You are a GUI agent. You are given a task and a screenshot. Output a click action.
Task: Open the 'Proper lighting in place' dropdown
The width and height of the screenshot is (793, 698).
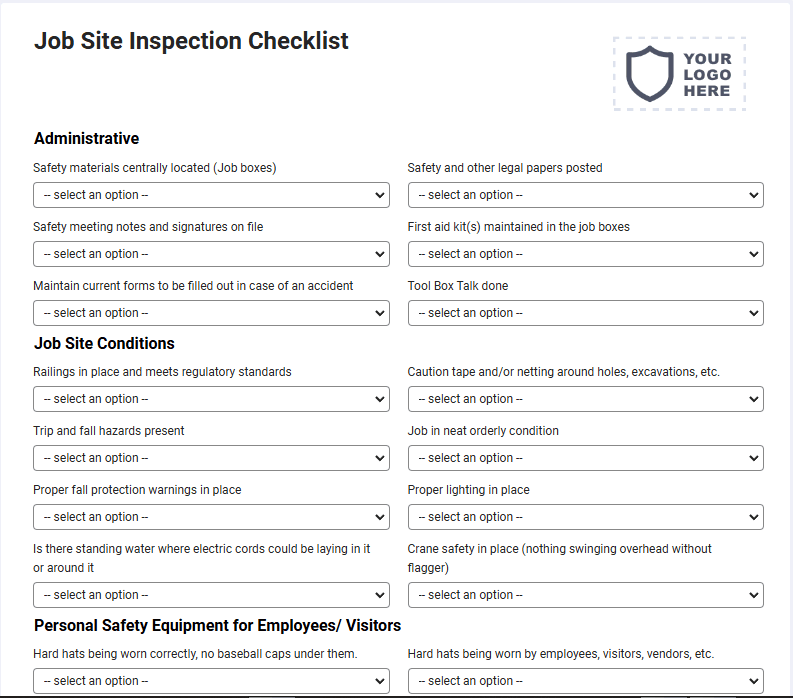click(586, 517)
